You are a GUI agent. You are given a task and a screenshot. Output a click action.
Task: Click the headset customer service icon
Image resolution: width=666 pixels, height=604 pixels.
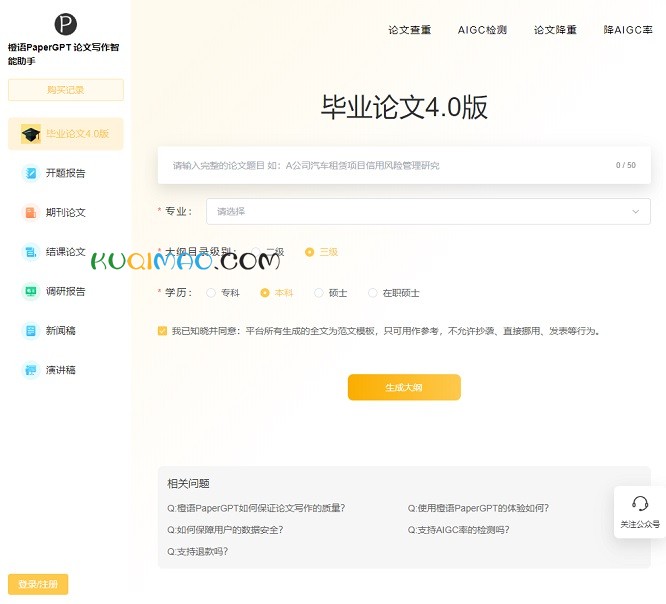click(x=640, y=504)
